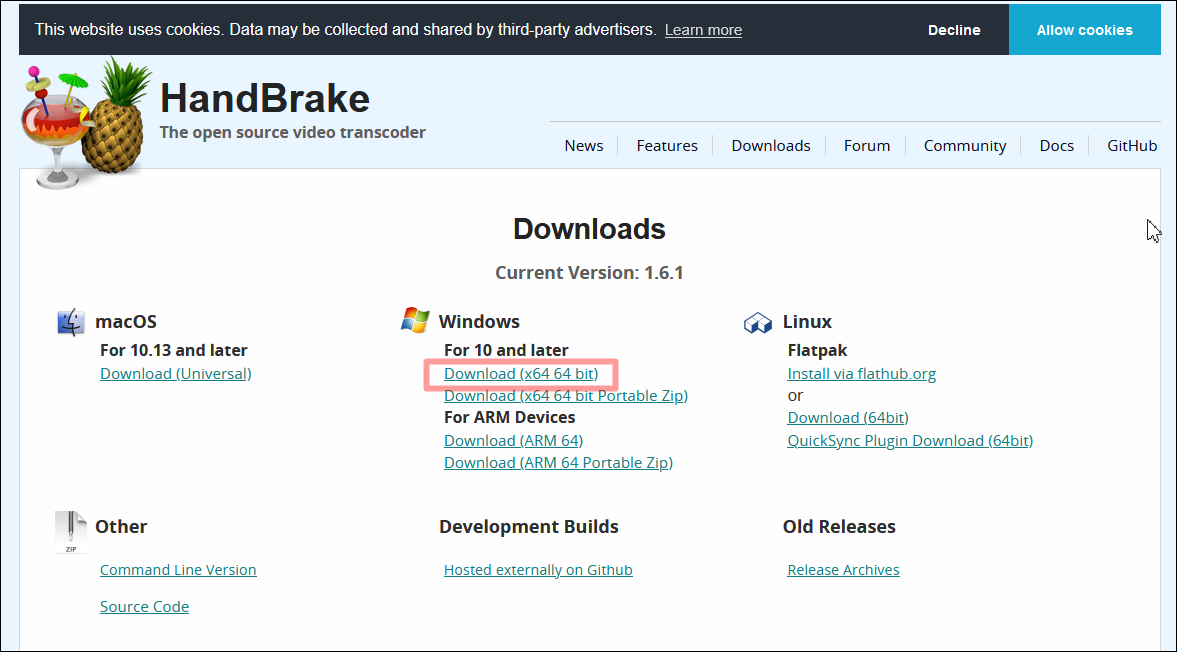Open the Learn more cookie link
The height and width of the screenshot is (652, 1177).
(703, 30)
